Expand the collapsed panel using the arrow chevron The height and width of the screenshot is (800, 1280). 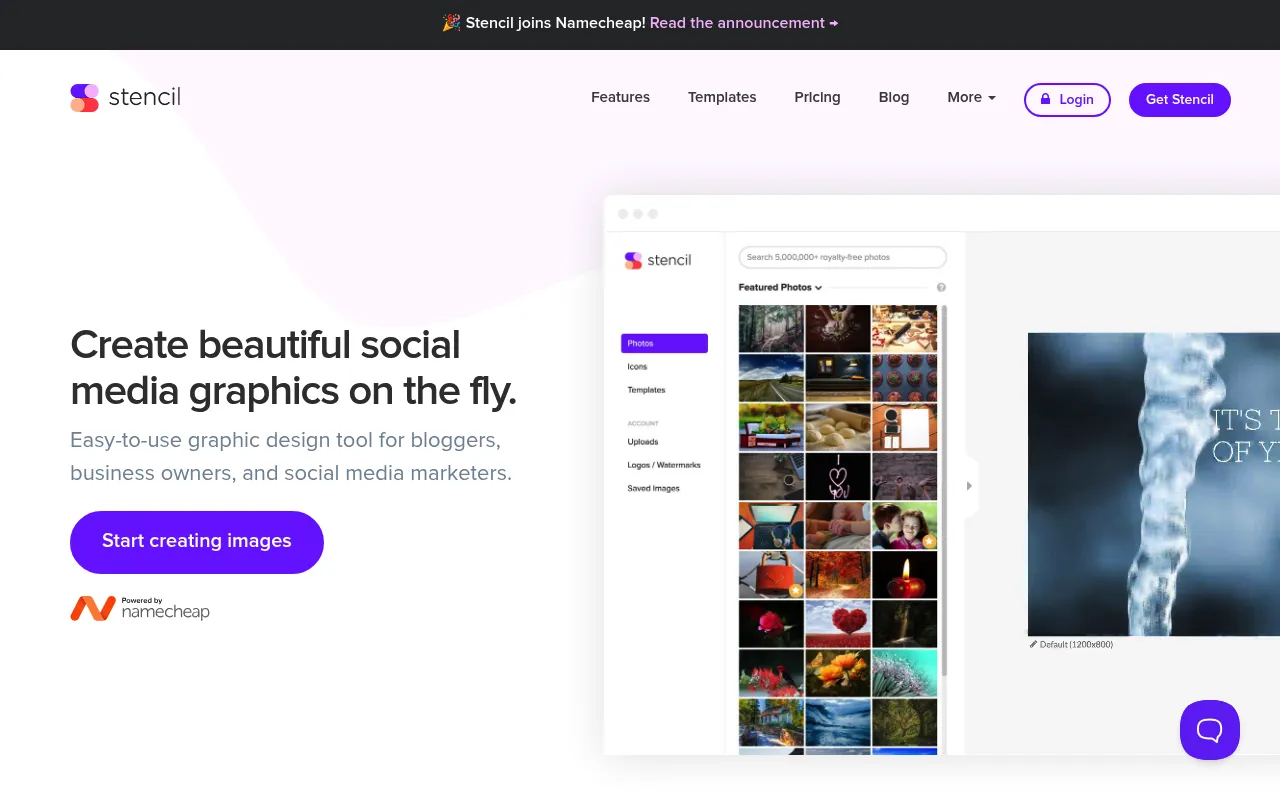click(968, 485)
